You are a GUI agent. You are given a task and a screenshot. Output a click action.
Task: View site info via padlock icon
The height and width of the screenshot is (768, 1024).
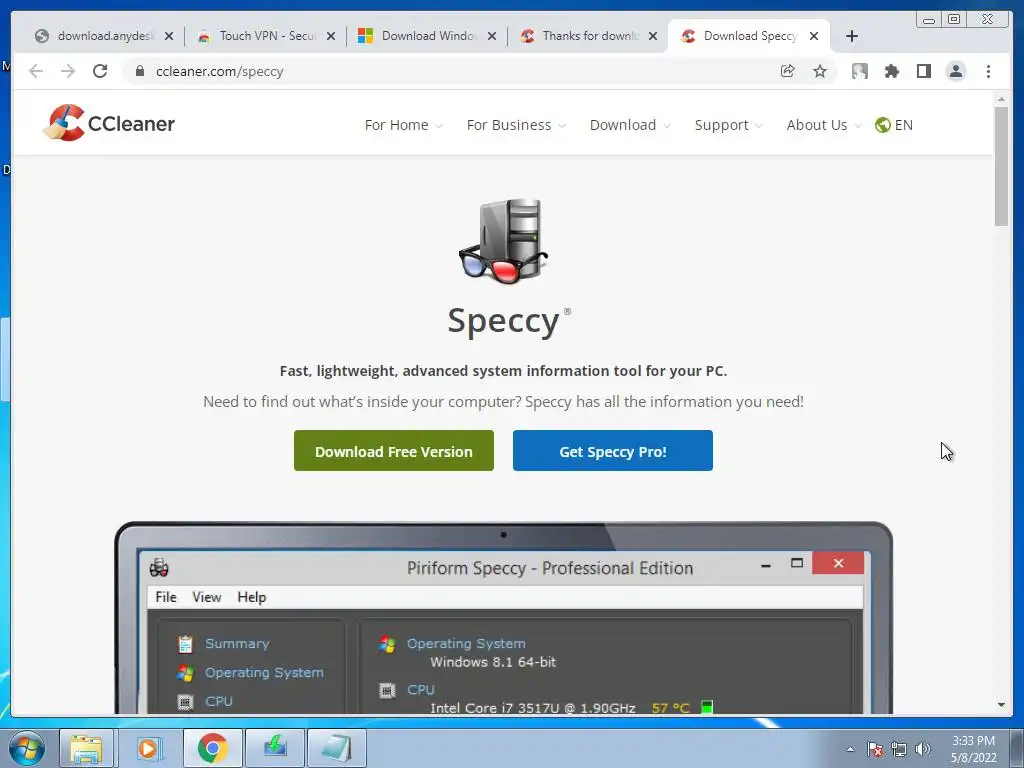pyautogui.click(x=139, y=71)
